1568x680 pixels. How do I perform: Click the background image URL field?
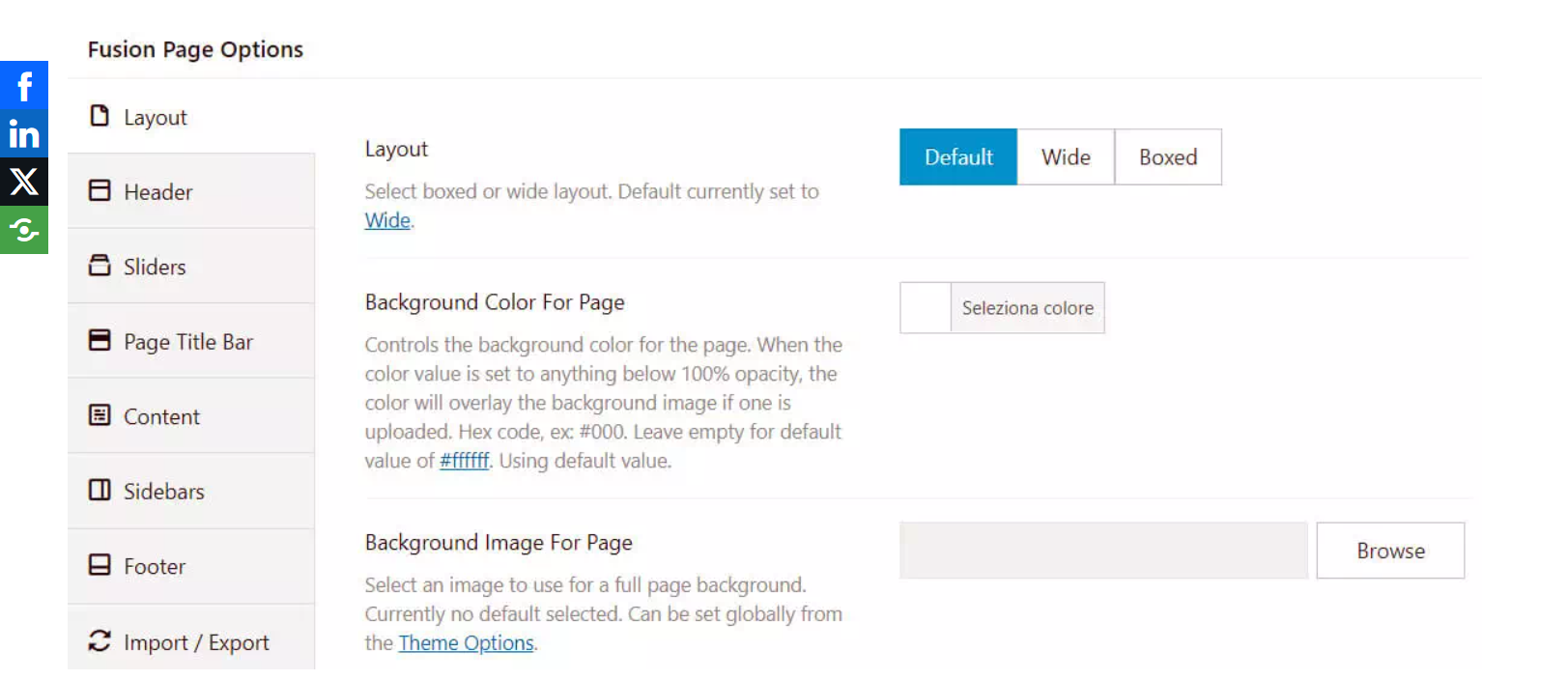click(x=1103, y=551)
